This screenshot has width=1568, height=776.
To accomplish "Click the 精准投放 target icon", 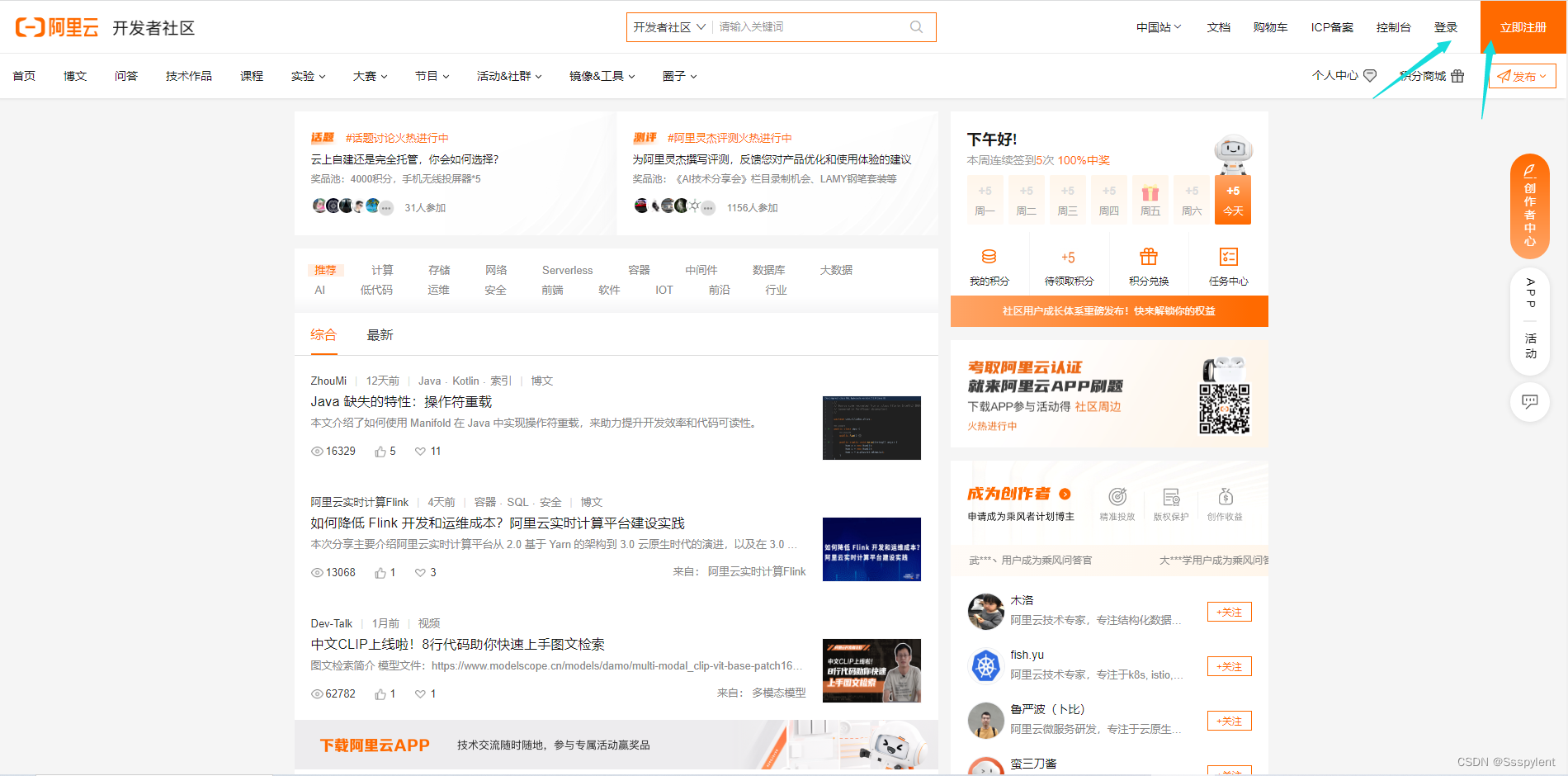I will coord(1117,496).
